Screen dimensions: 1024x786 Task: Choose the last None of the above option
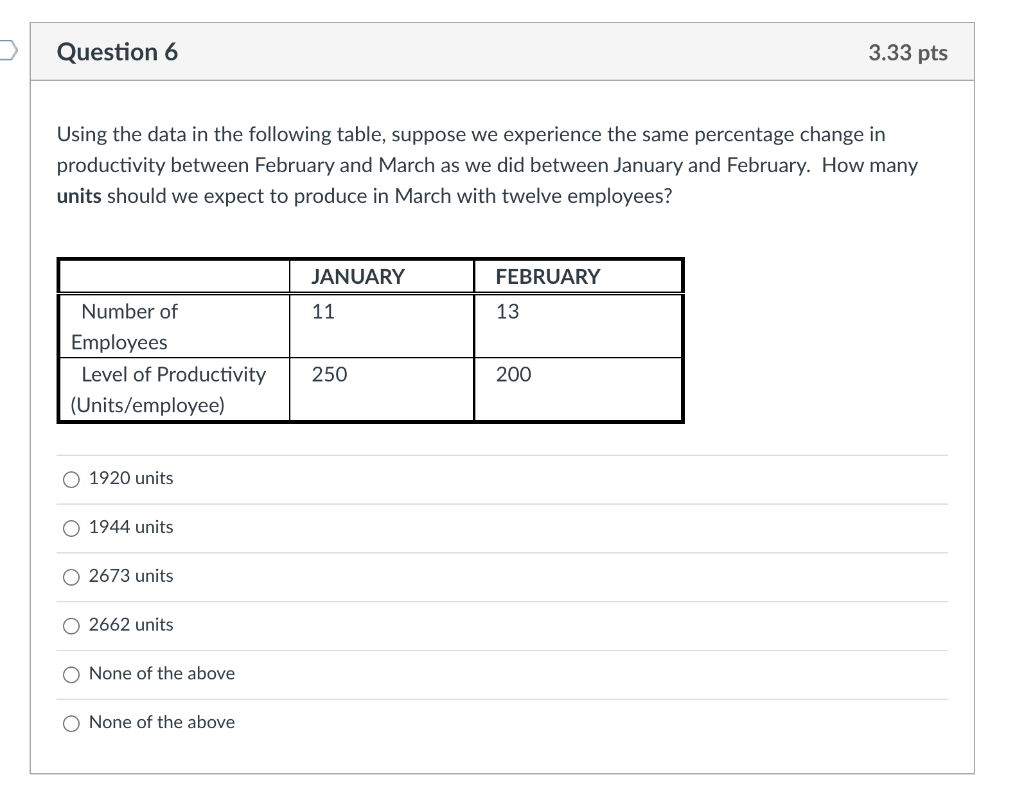point(71,723)
